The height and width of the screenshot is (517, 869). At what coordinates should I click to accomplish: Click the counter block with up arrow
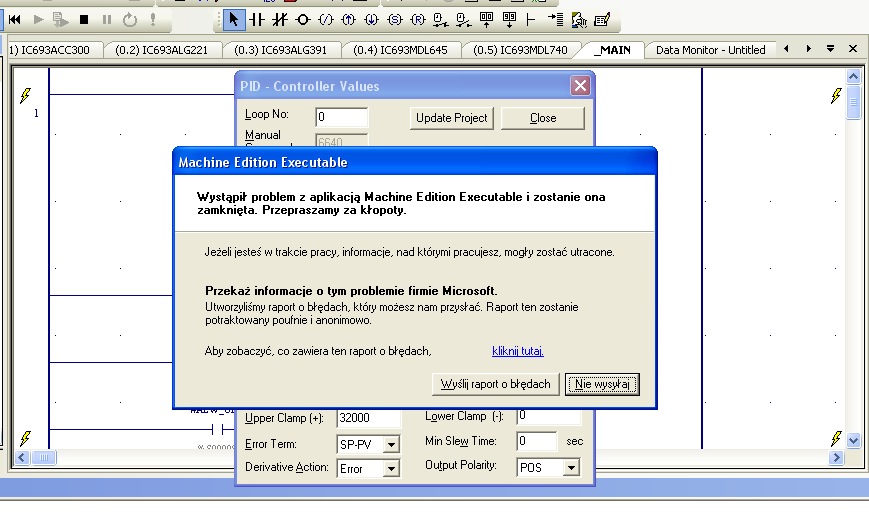(x=486, y=20)
